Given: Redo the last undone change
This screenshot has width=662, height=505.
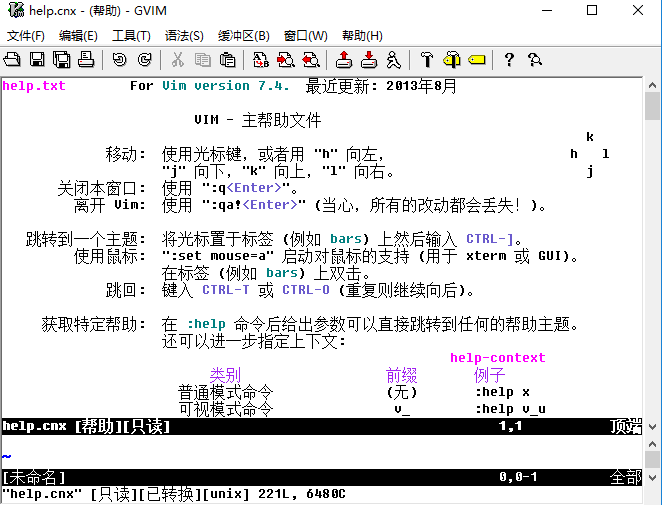Looking at the screenshot, I should [144, 60].
